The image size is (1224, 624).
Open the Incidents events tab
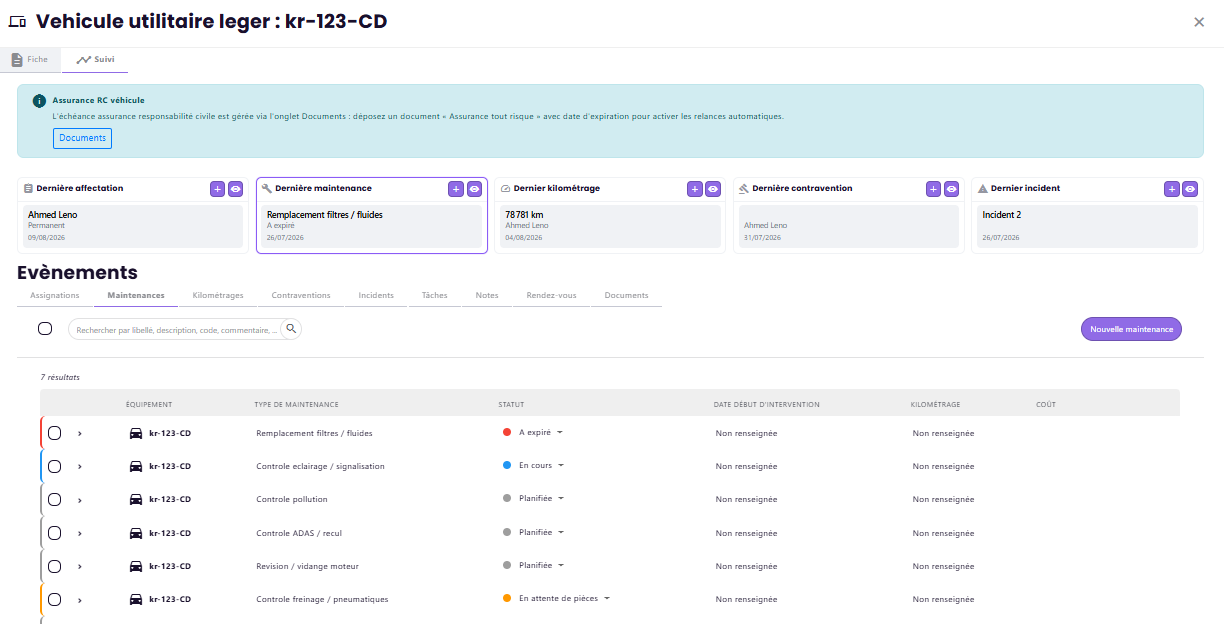376,296
